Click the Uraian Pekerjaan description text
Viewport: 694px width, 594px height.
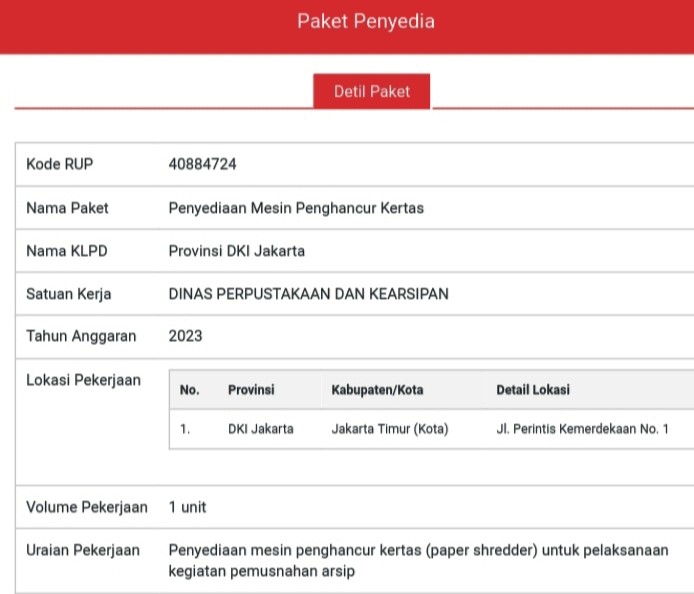coord(418,561)
